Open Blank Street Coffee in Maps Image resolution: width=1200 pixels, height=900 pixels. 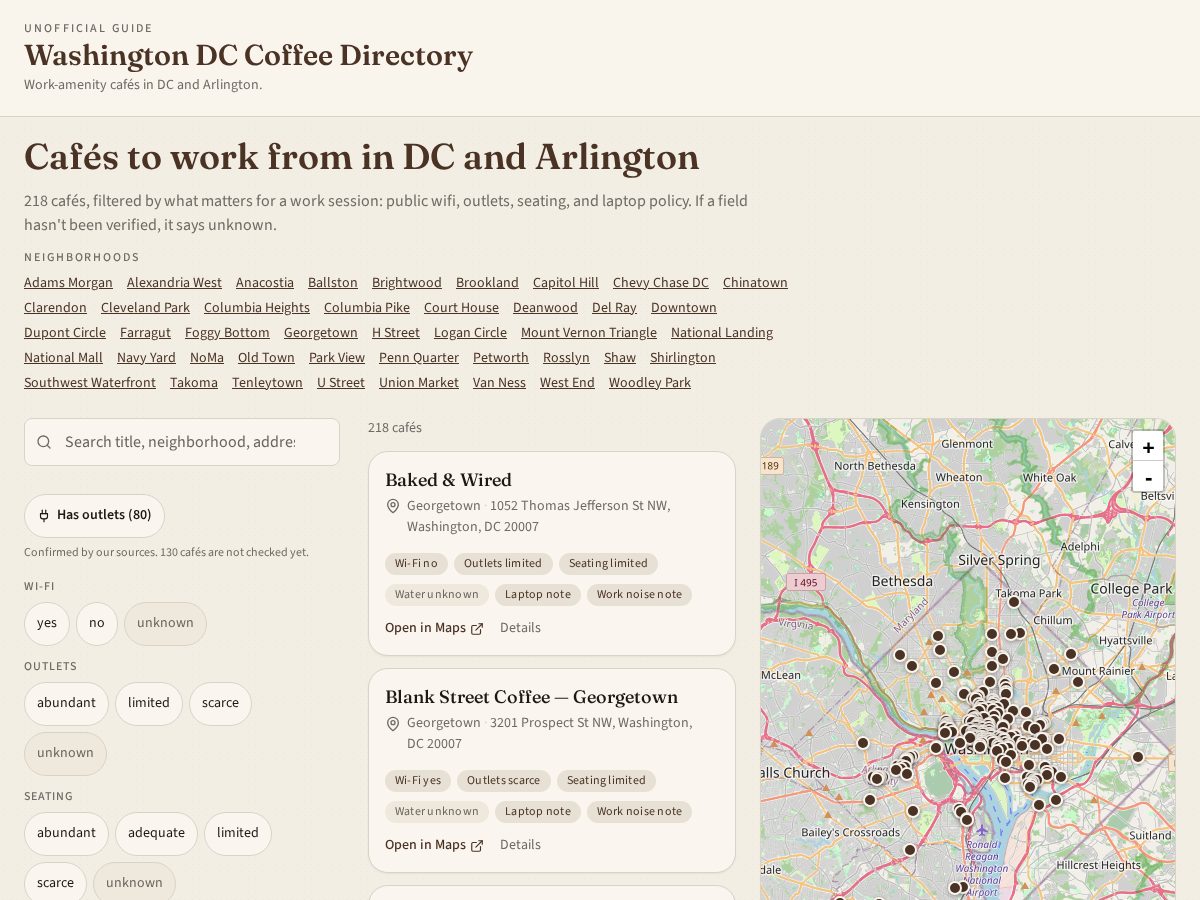(x=434, y=845)
